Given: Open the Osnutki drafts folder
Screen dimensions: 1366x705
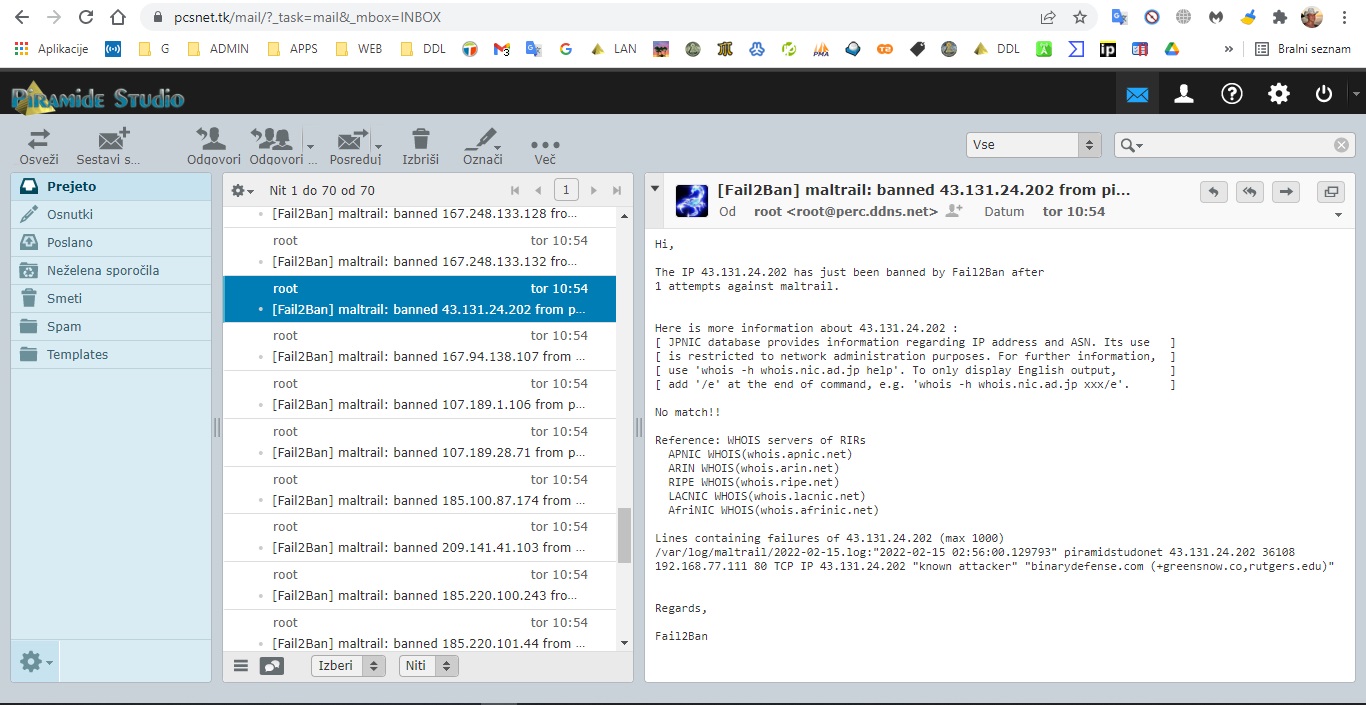Looking at the screenshot, I should pos(111,215).
